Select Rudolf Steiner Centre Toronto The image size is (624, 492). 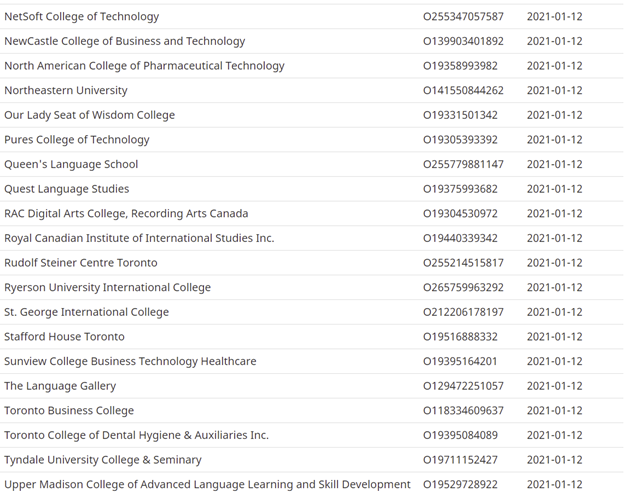coord(81,263)
